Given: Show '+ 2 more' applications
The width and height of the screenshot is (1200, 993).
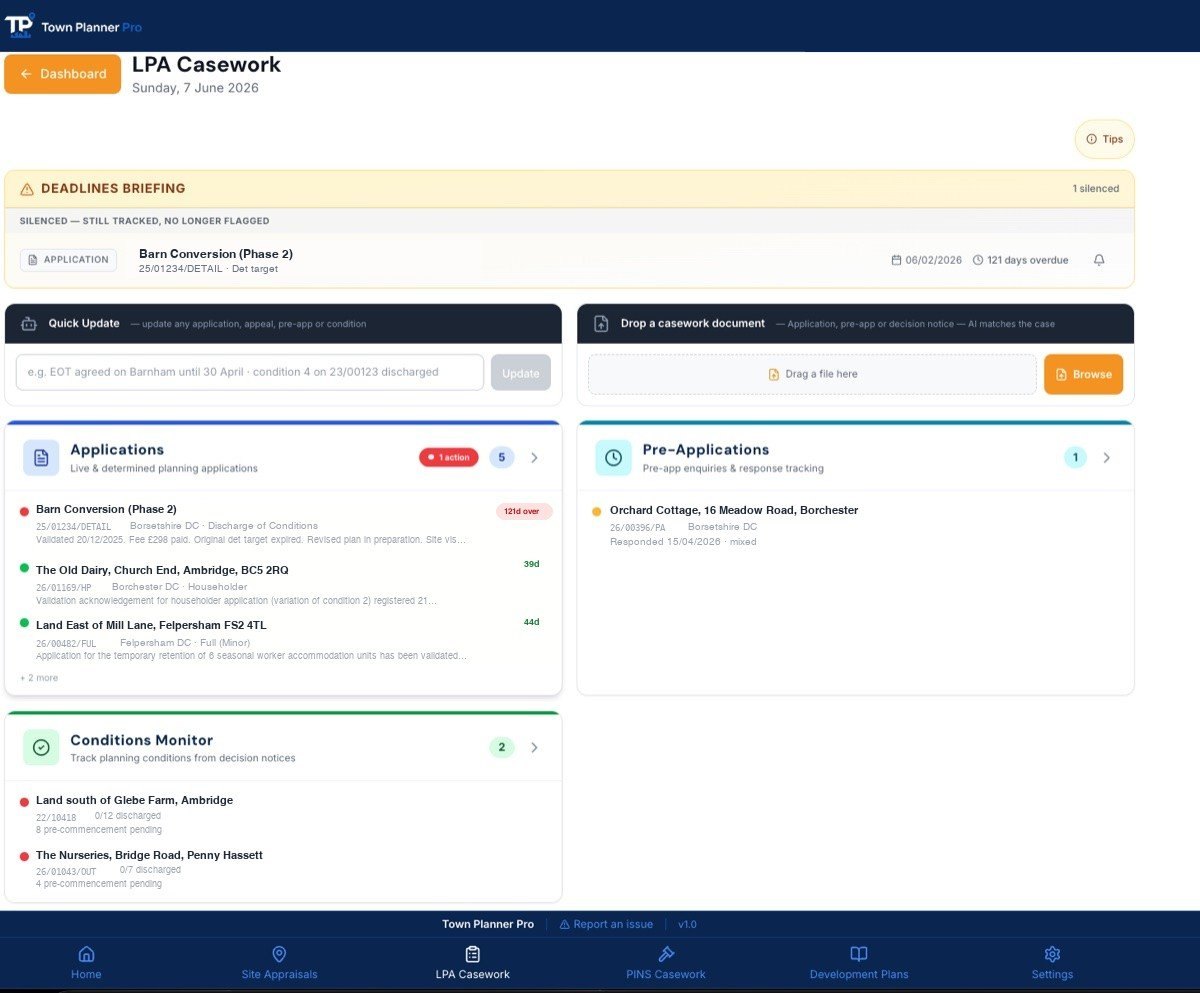Looking at the screenshot, I should pos(39,678).
